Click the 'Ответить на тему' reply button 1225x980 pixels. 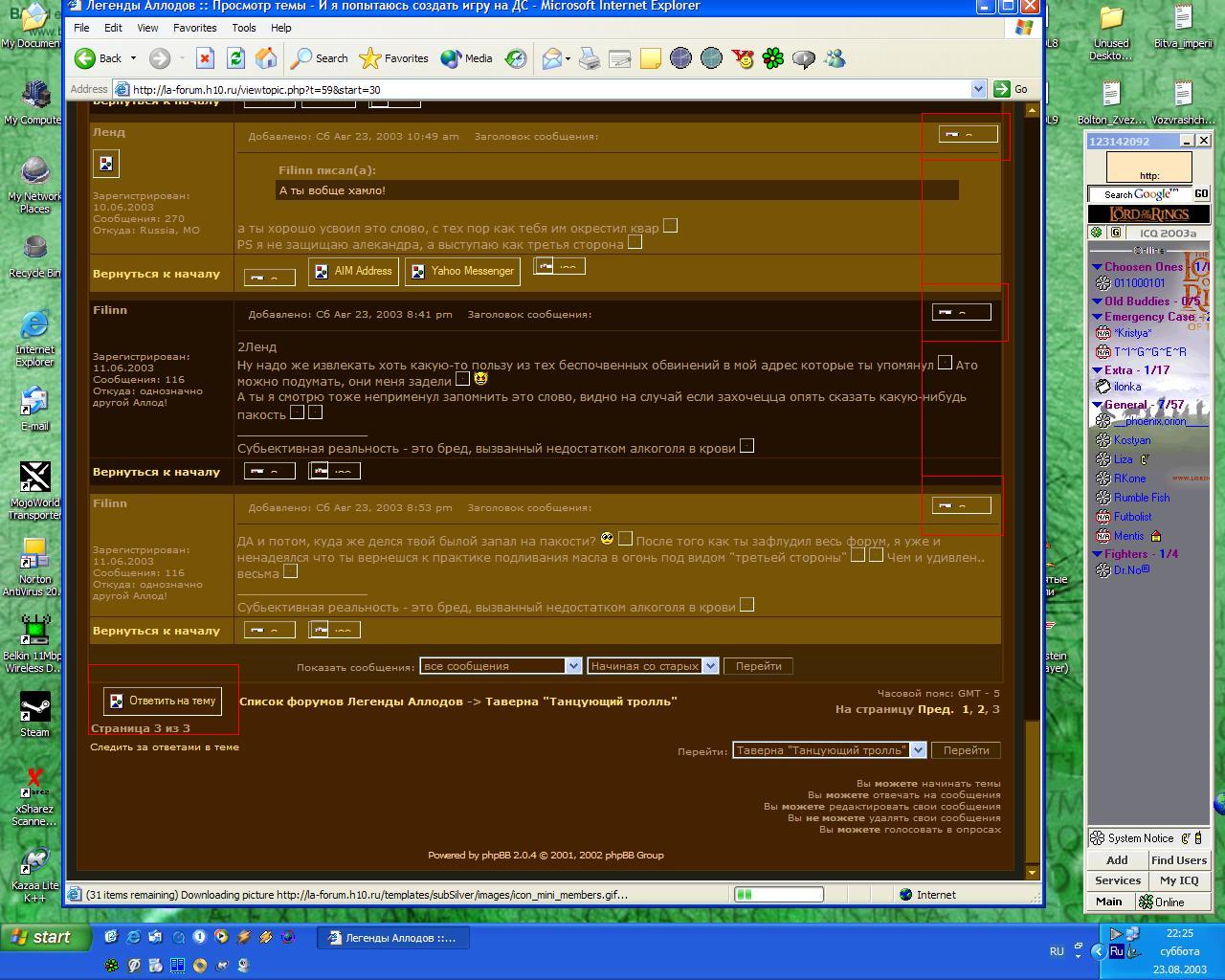click(x=163, y=701)
